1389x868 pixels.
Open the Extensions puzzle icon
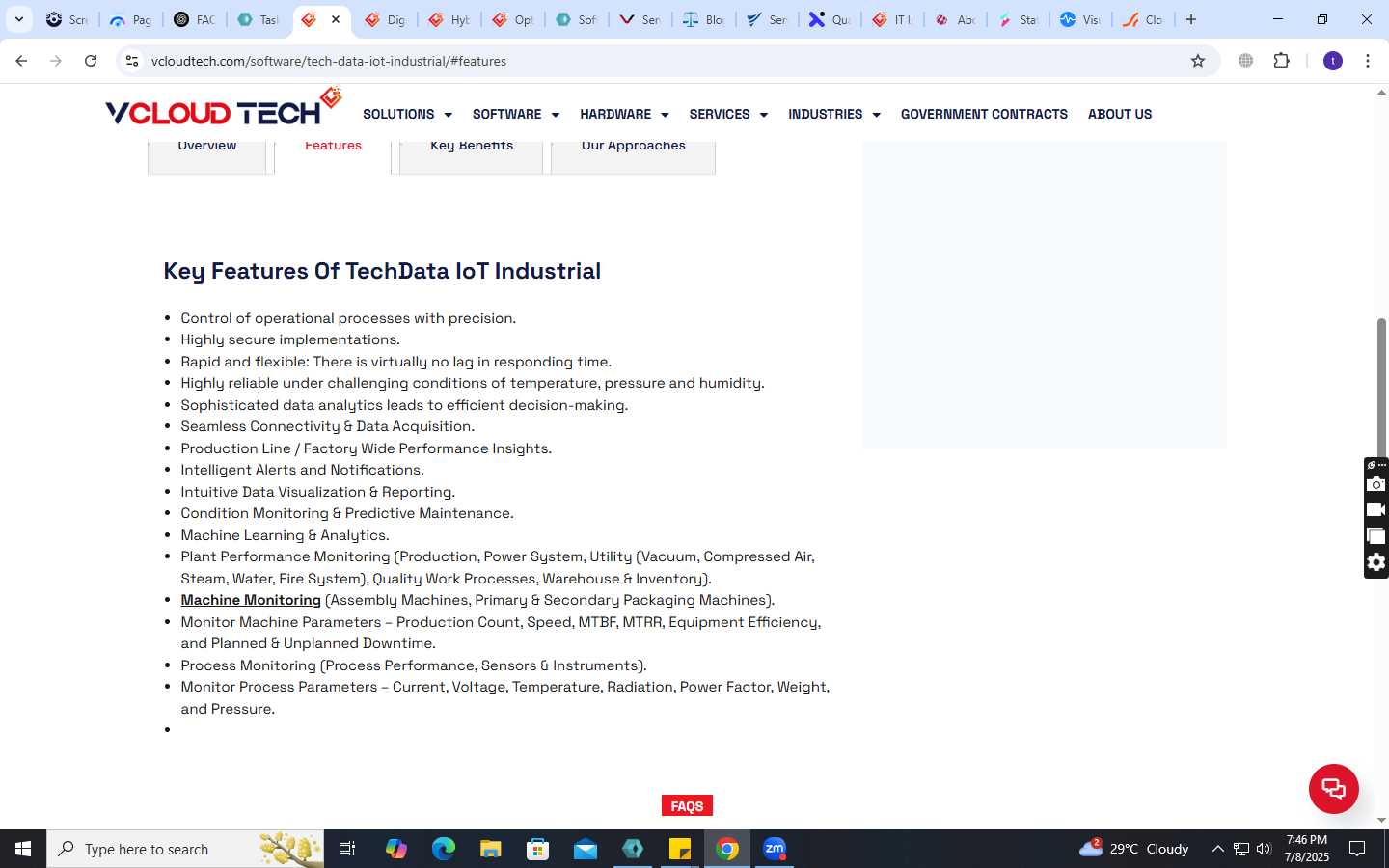(1281, 61)
